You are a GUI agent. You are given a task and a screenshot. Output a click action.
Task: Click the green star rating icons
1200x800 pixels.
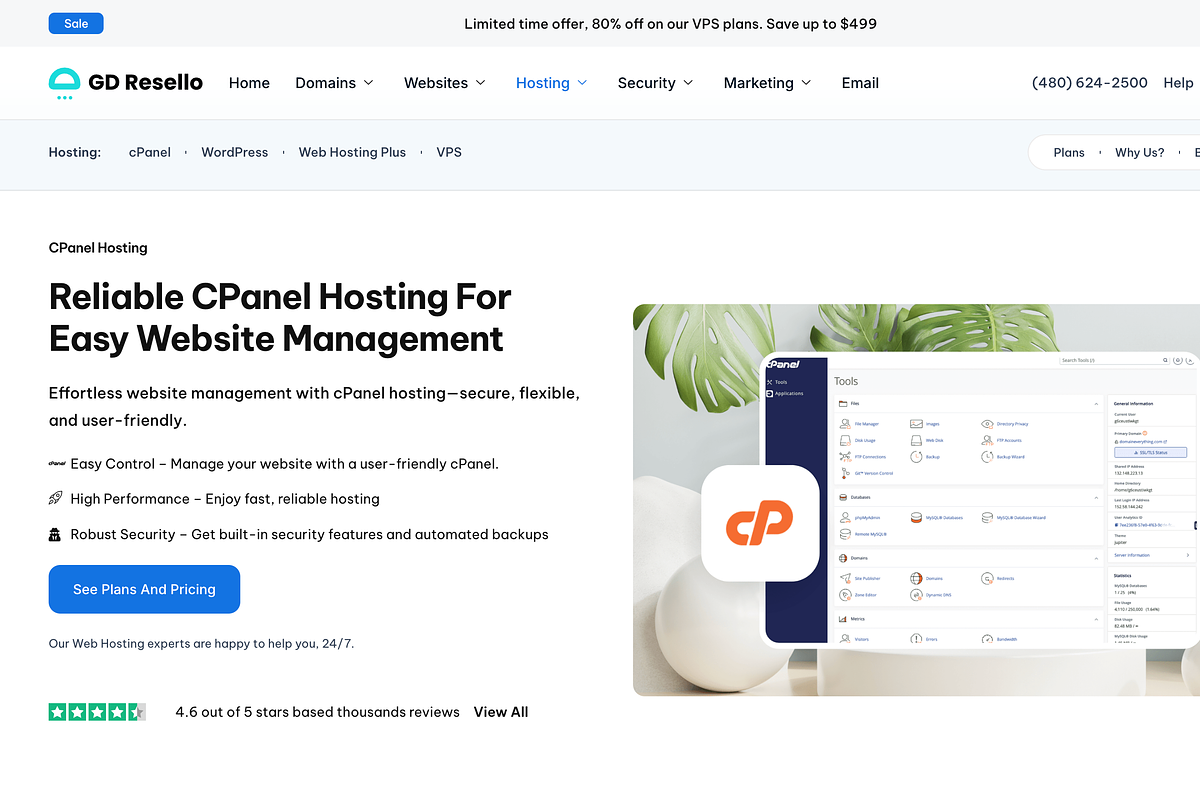pyautogui.click(x=97, y=712)
